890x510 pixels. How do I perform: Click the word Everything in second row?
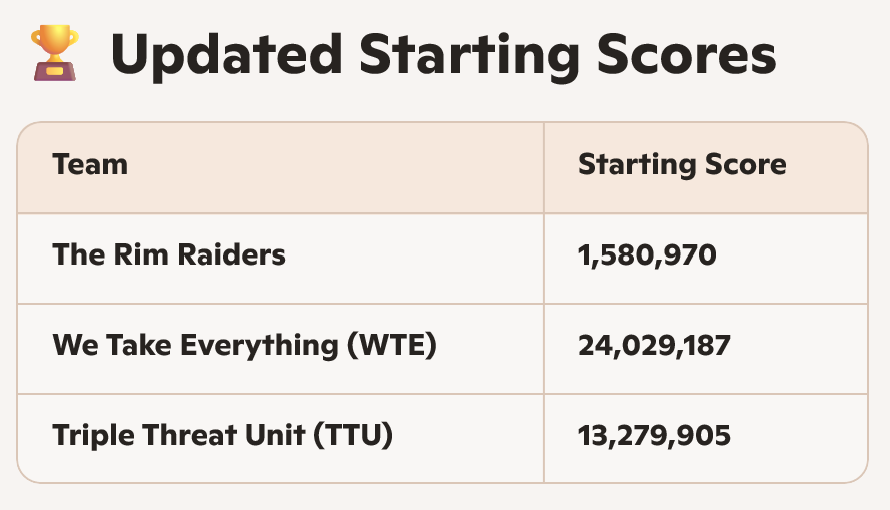pos(259,345)
